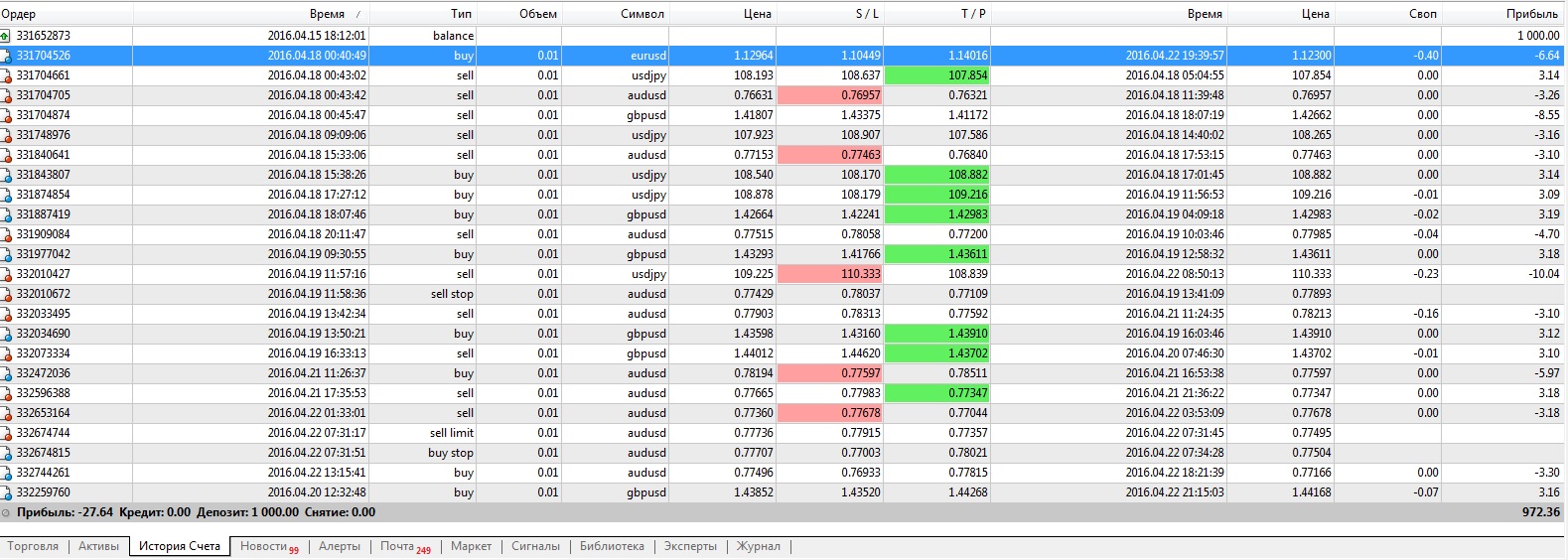Click the balance deposit icon for order 331652873
The width and height of the screenshot is (1568, 560).
tap(6, 36)
